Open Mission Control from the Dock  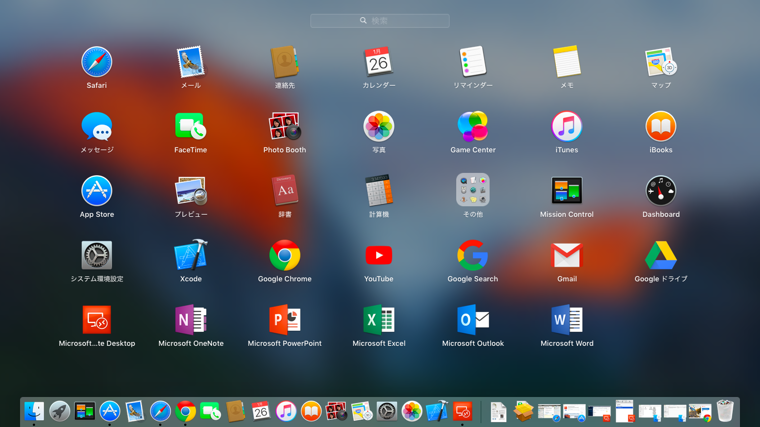(x=84, y=411)
